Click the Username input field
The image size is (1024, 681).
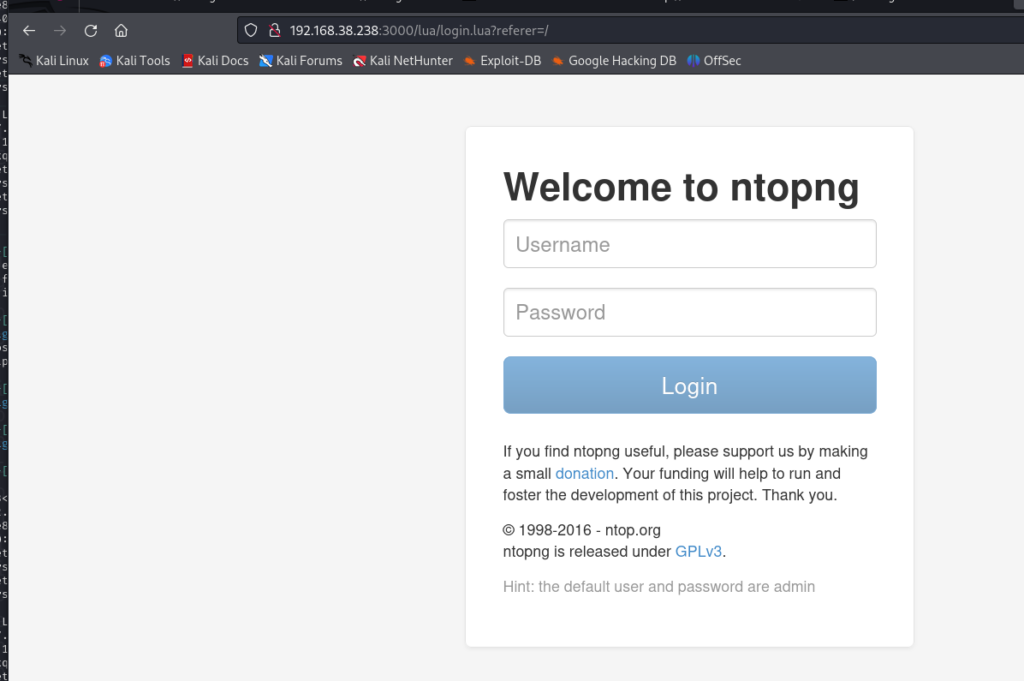(690, 244)
